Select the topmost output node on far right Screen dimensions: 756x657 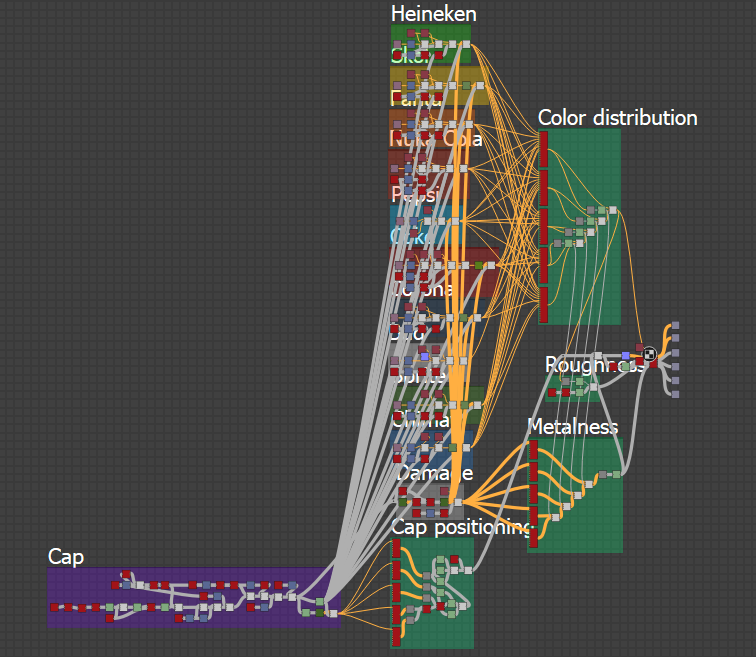tap(675, 325)
